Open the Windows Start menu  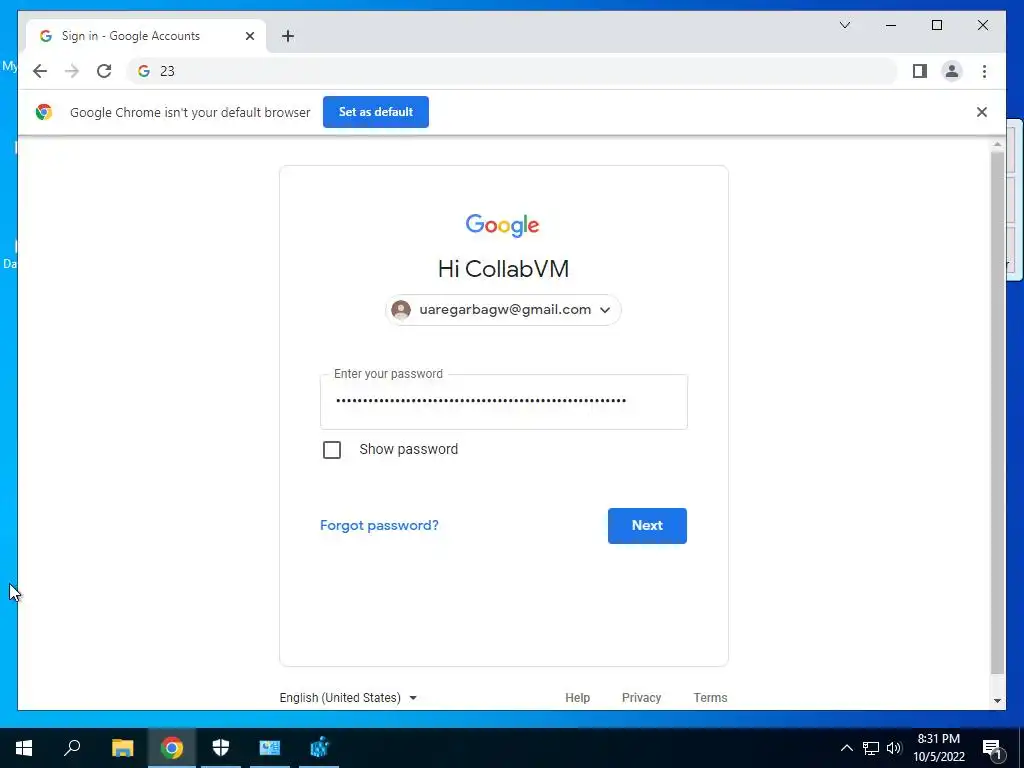[x=24, y=748]
